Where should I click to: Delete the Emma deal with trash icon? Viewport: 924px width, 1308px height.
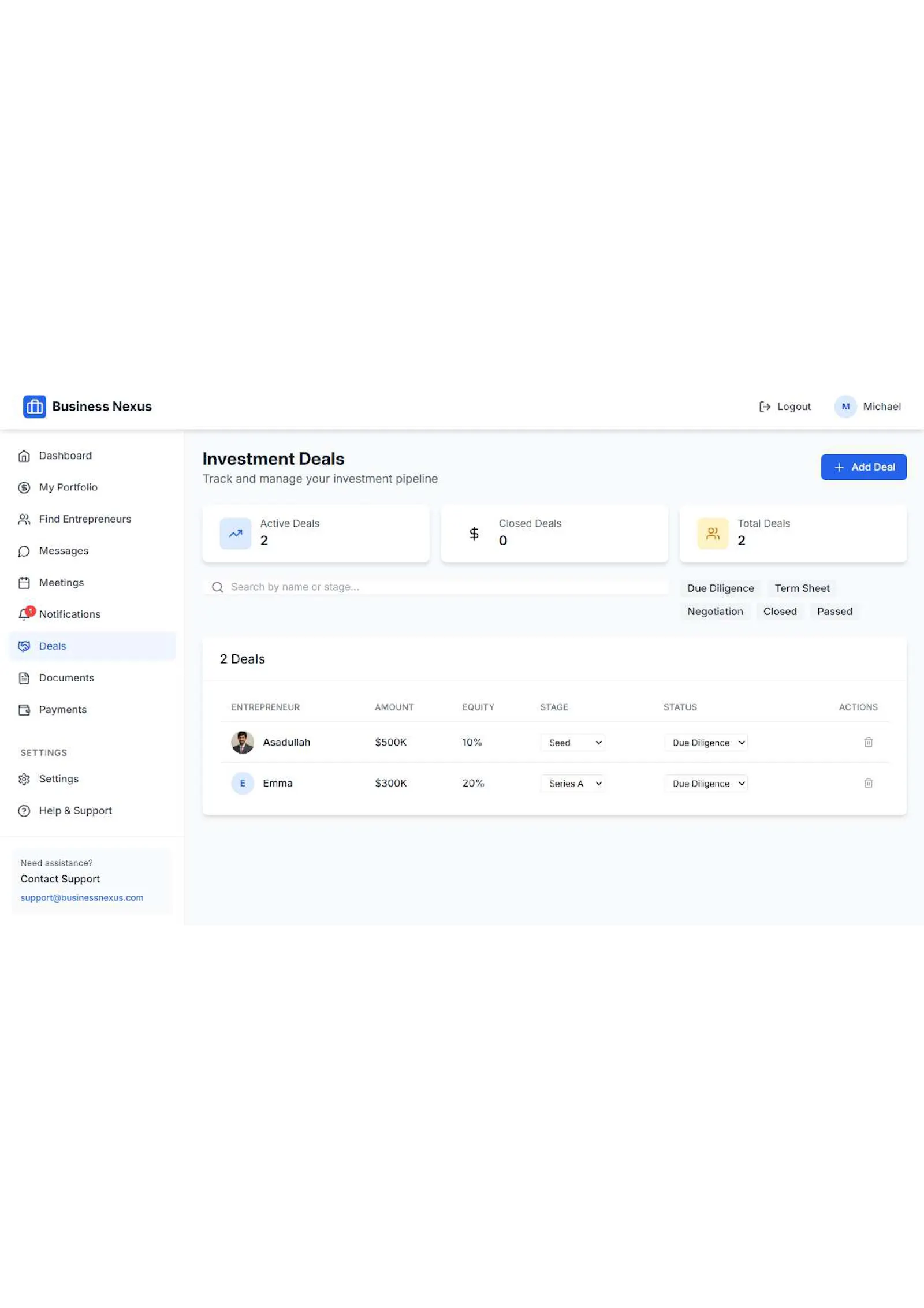(868, 783)
